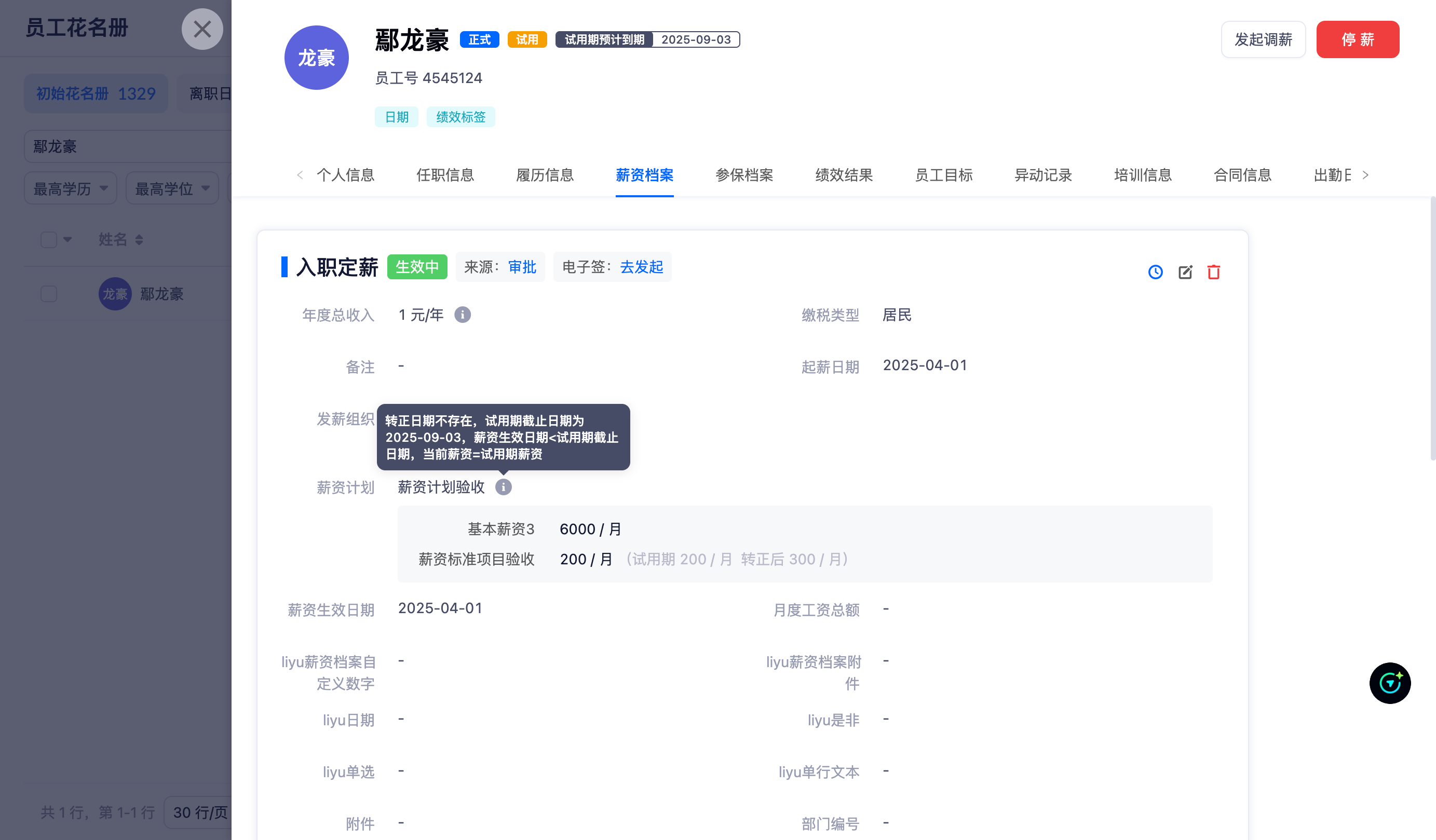
Task: Click info icon beside 薪资计划验收
Action: tap(503, 486)
